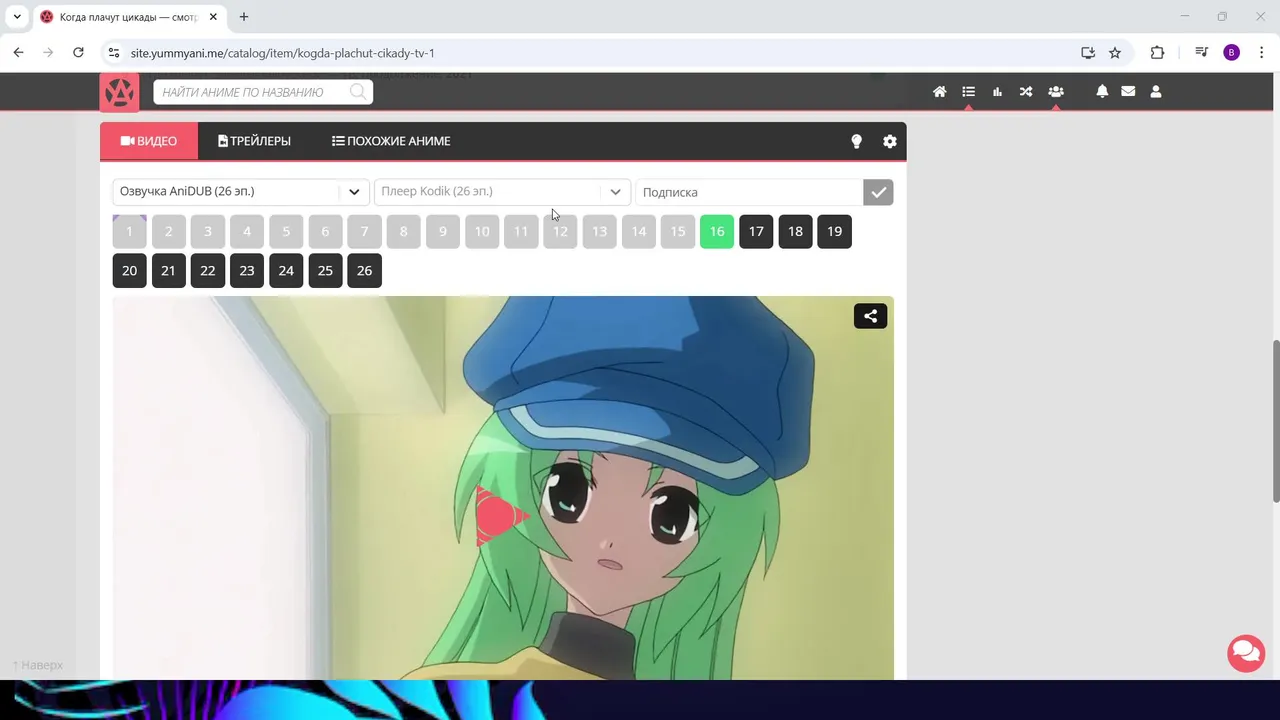Screen dimensions: 1280x720
Task: Select episode 19
Action: 834,231
